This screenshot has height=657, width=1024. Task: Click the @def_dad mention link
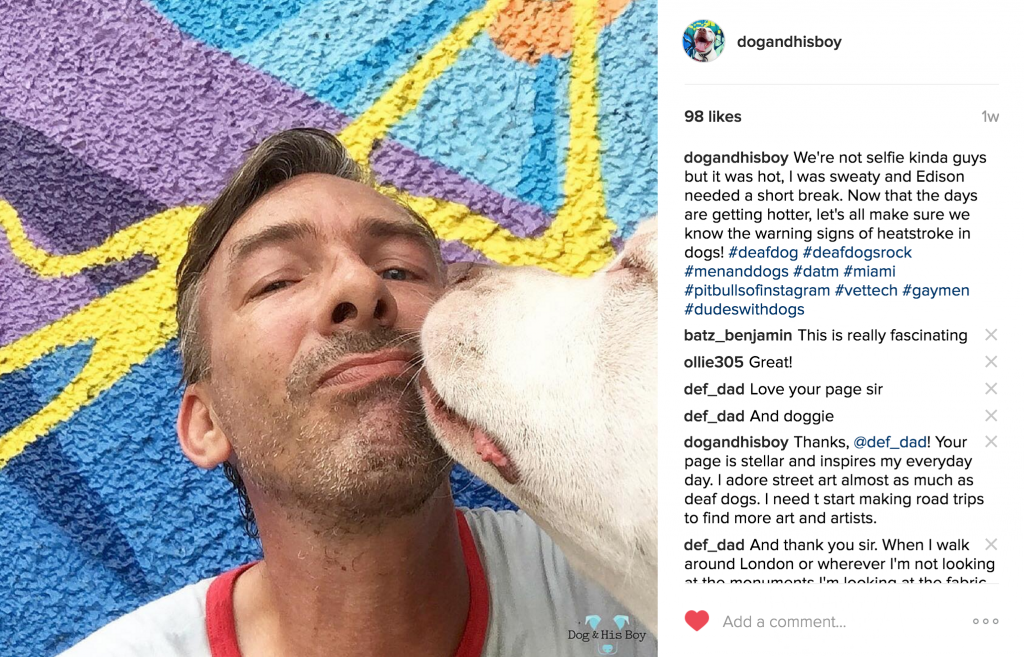coord(889,442)
